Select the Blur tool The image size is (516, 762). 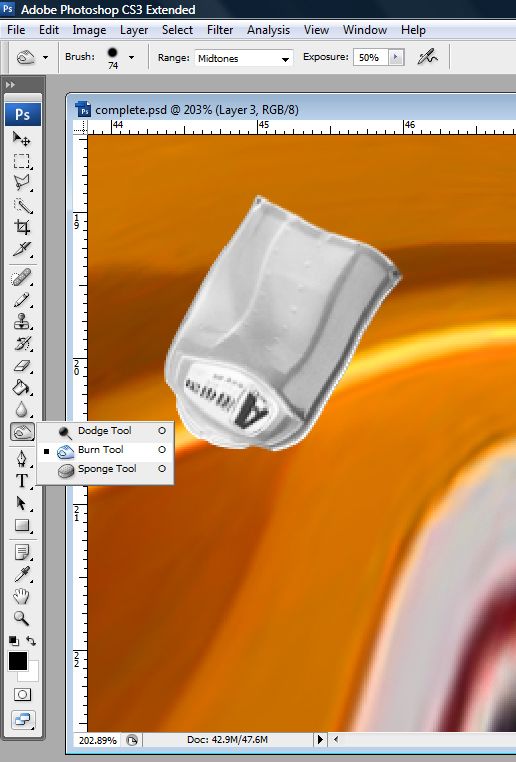pyautogui.click(x=22, y=410)
